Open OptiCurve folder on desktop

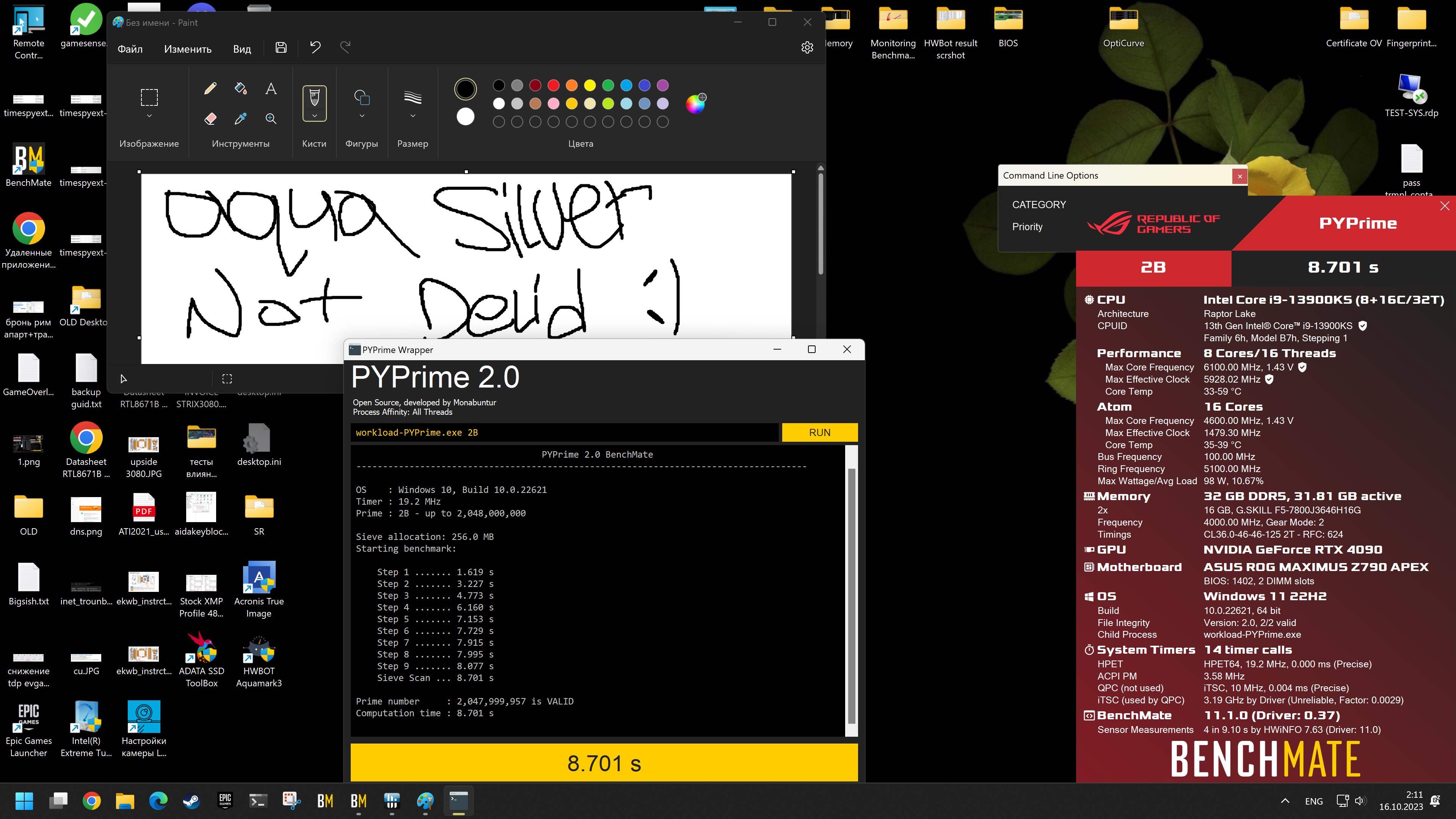(1123, 27)
